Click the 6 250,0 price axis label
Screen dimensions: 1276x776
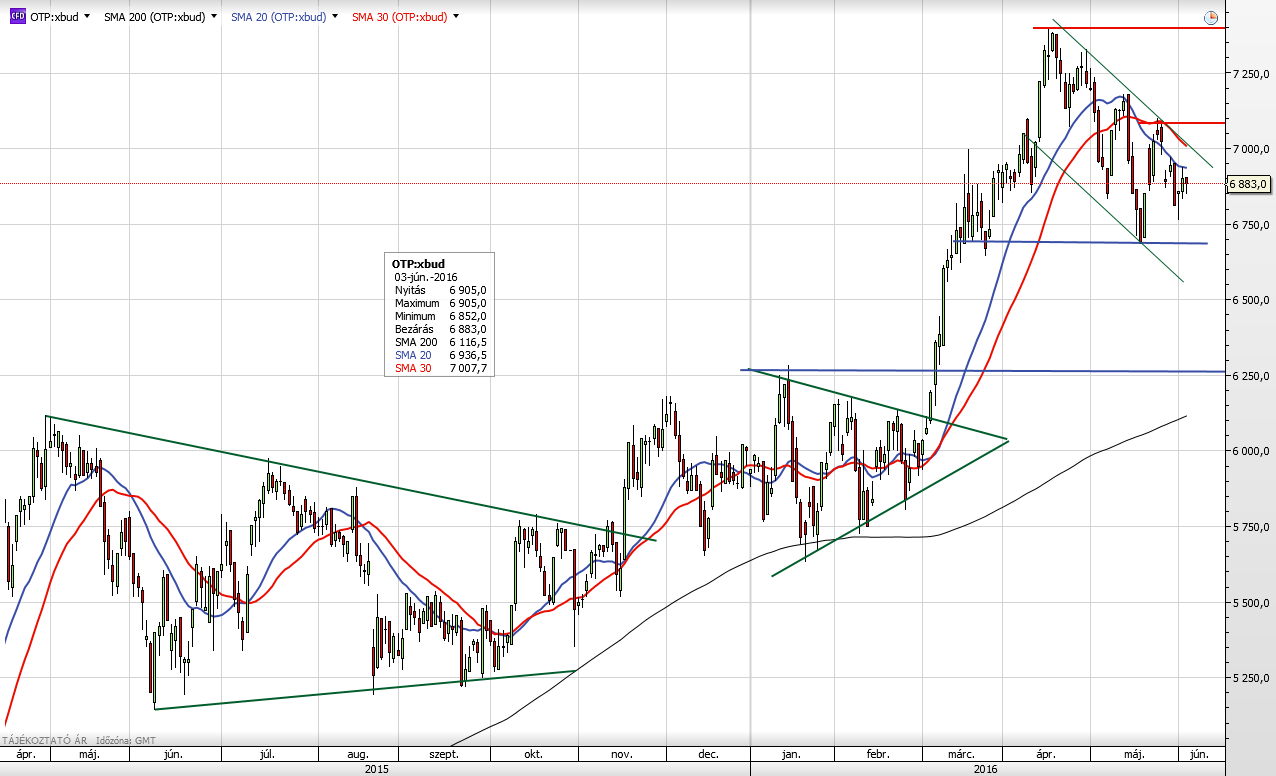(1252, 376)
